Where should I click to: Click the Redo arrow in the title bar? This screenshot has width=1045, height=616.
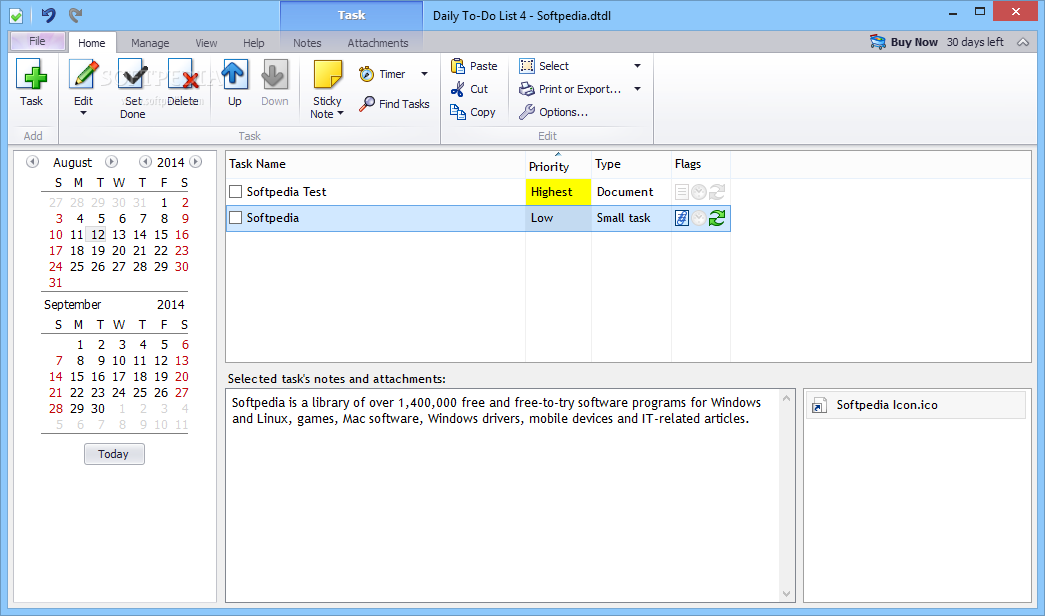(x=75, y=15)
